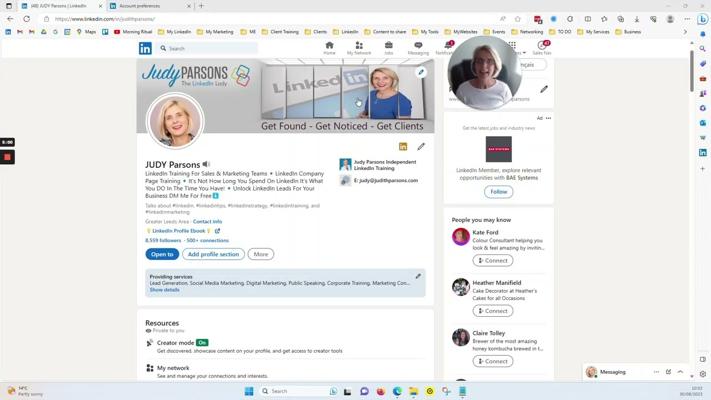This screenshot has width=711, height=400.
Task: Edit public profile pencil in sidebar
Action: [544, 89]
